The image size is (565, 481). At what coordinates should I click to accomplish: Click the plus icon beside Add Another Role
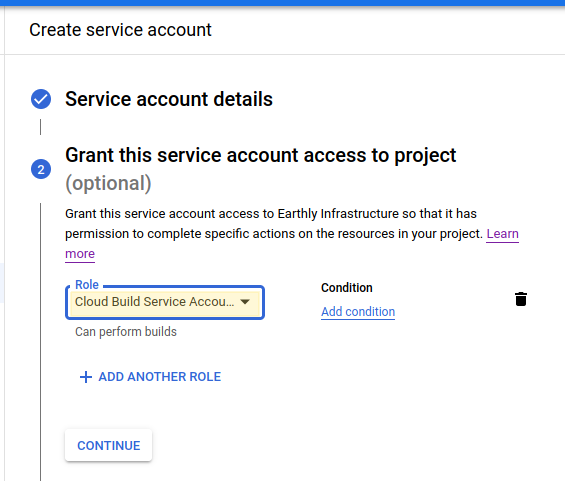pos(86,377)
